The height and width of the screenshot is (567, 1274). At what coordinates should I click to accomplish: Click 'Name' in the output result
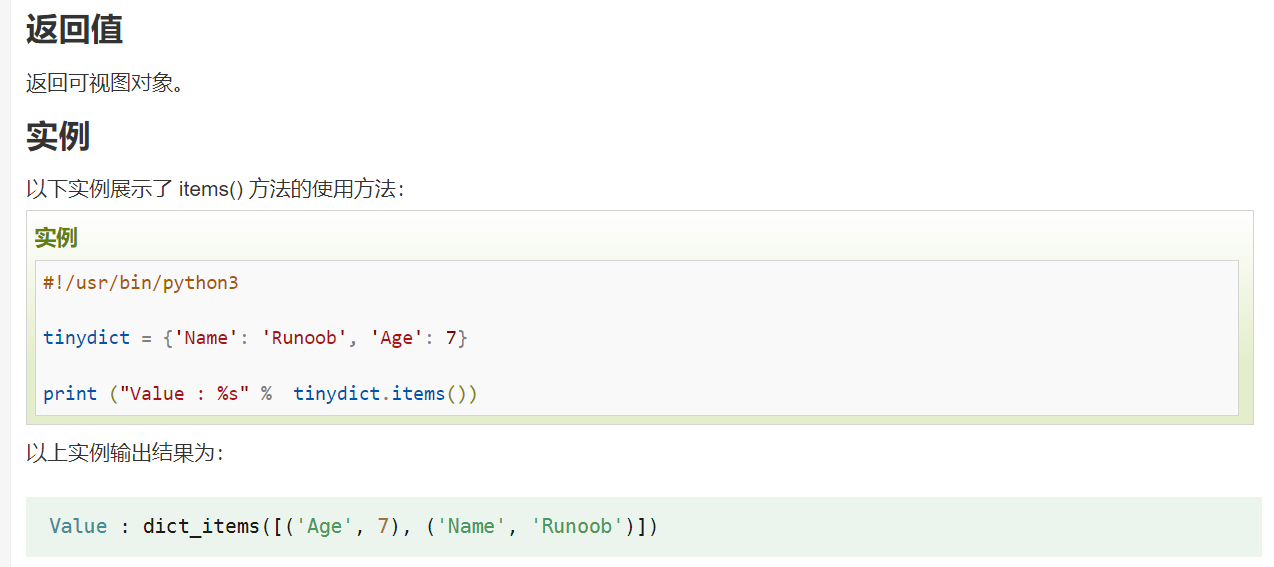[x=467, y=526]
